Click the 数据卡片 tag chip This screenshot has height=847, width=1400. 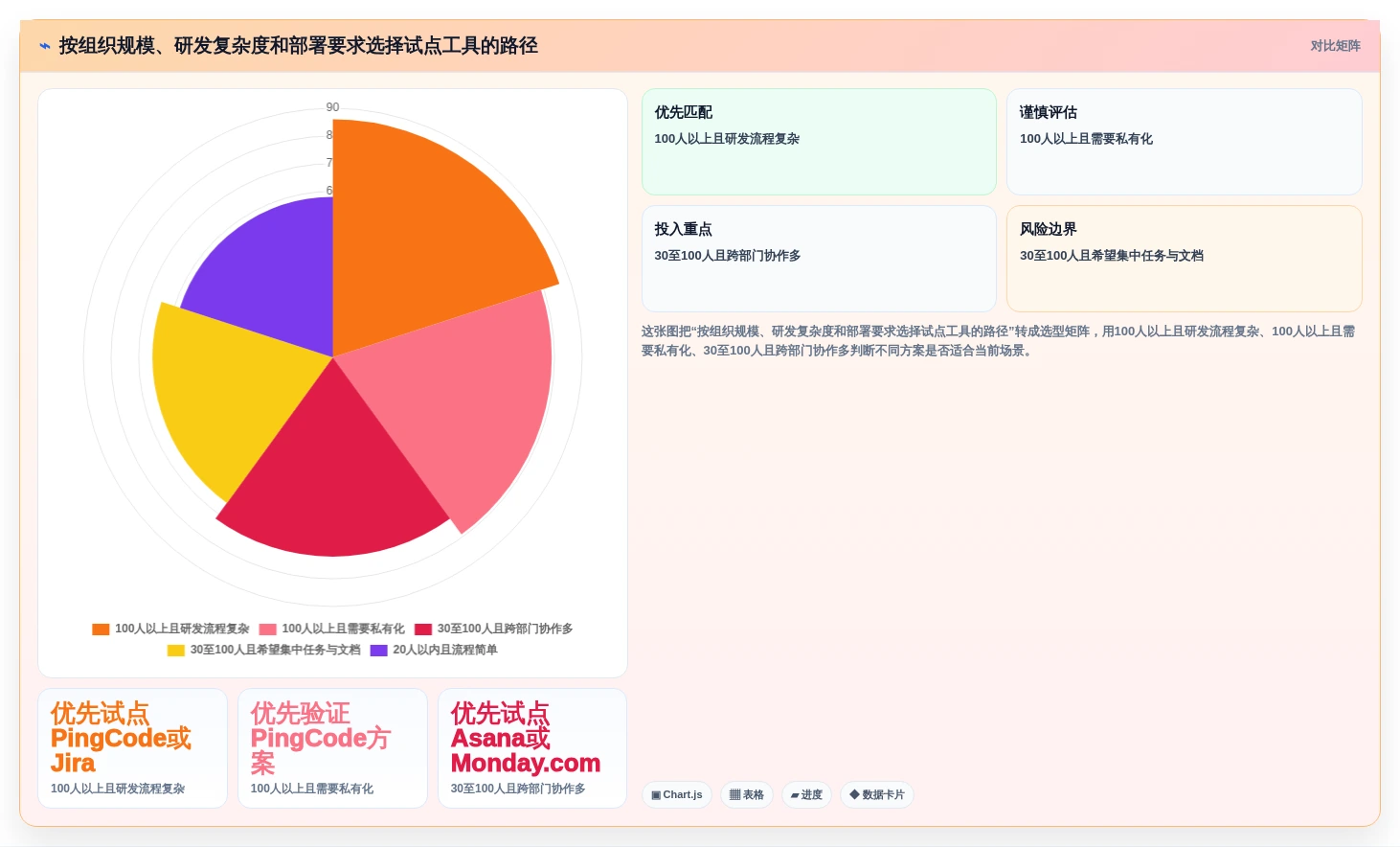877,795
